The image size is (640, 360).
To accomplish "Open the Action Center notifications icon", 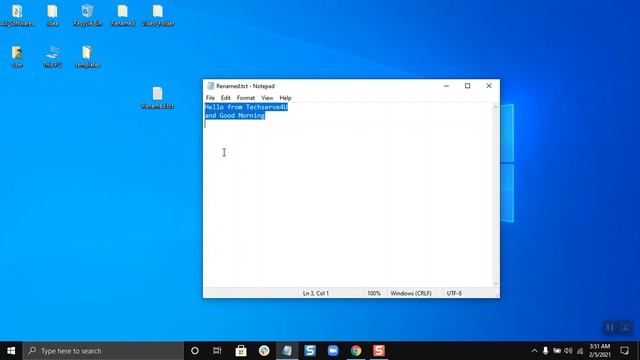I will tap(624, 351).
